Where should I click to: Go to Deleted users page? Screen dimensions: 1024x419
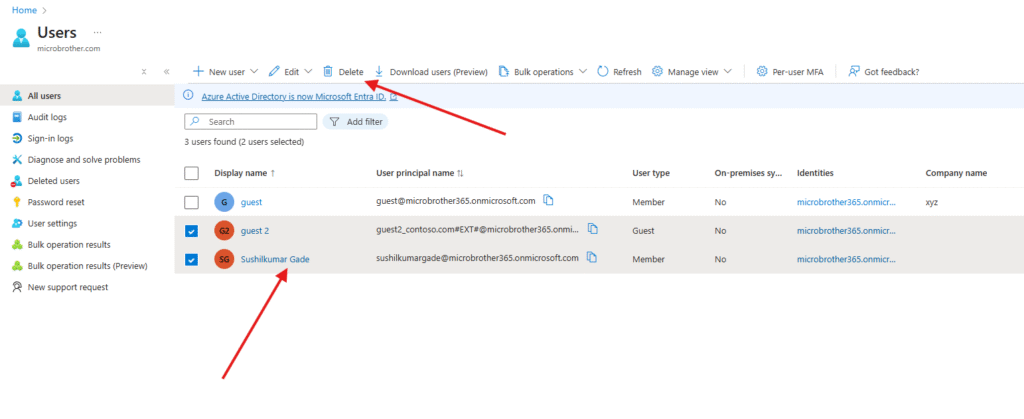(53, 181)
